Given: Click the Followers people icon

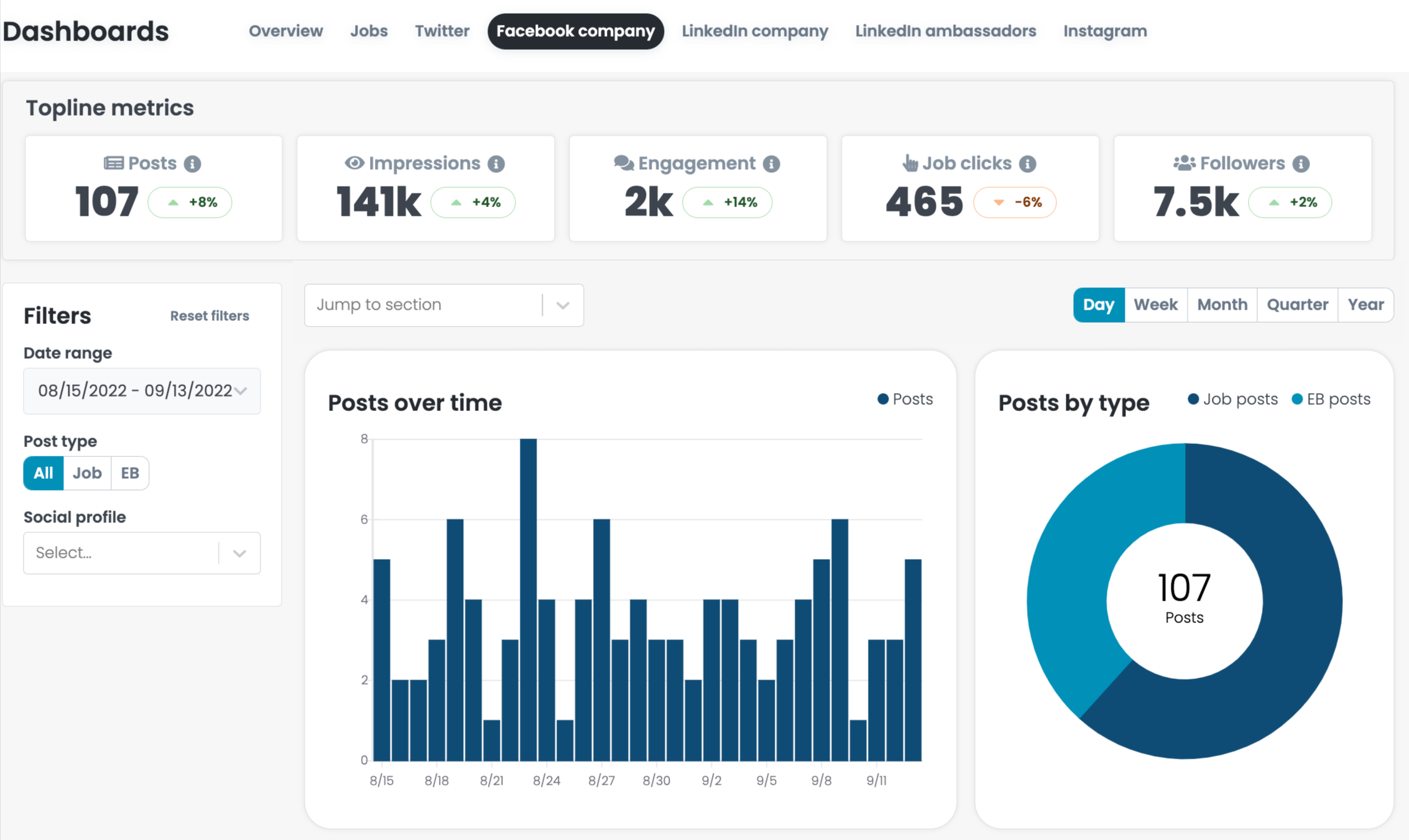Looking at the screenshot, I should pos(1183,163).
